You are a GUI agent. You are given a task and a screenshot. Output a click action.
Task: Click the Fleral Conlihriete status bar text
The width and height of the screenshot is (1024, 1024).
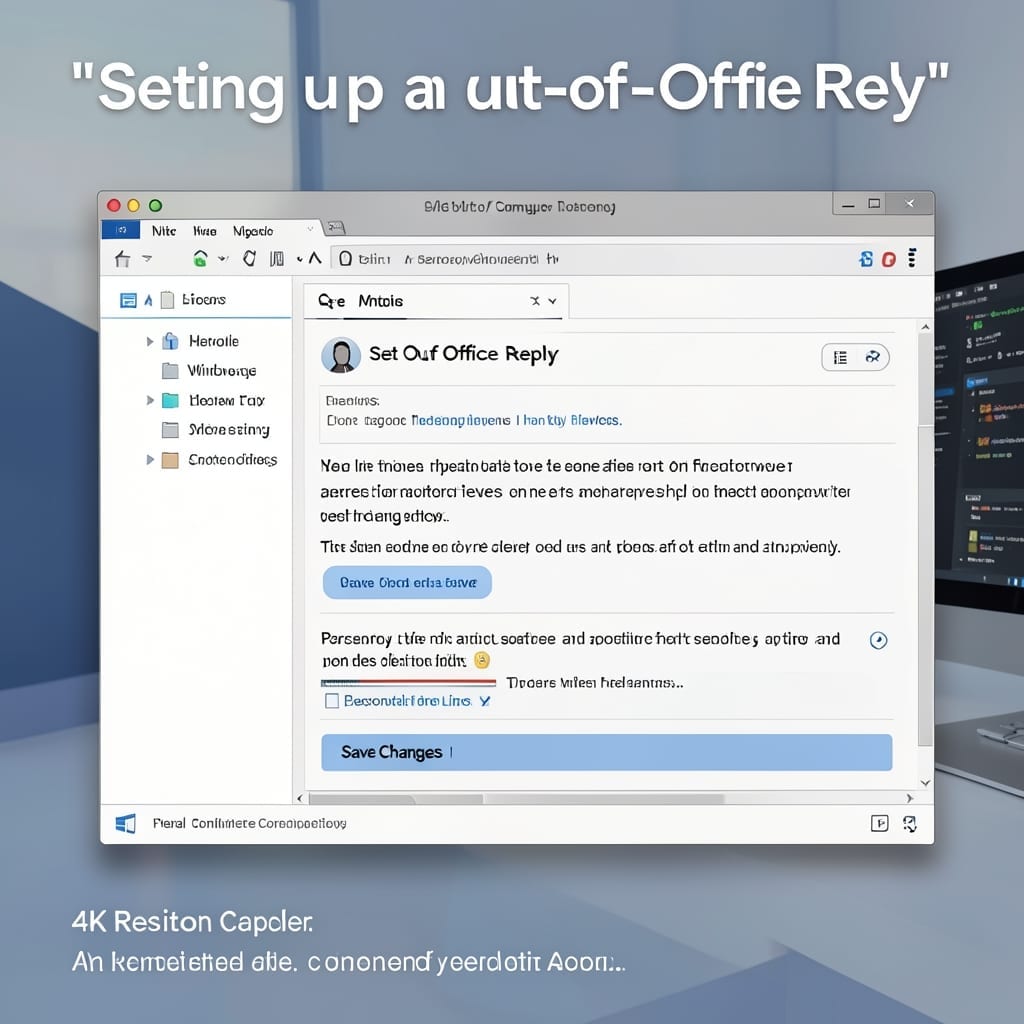pos(249,824)
